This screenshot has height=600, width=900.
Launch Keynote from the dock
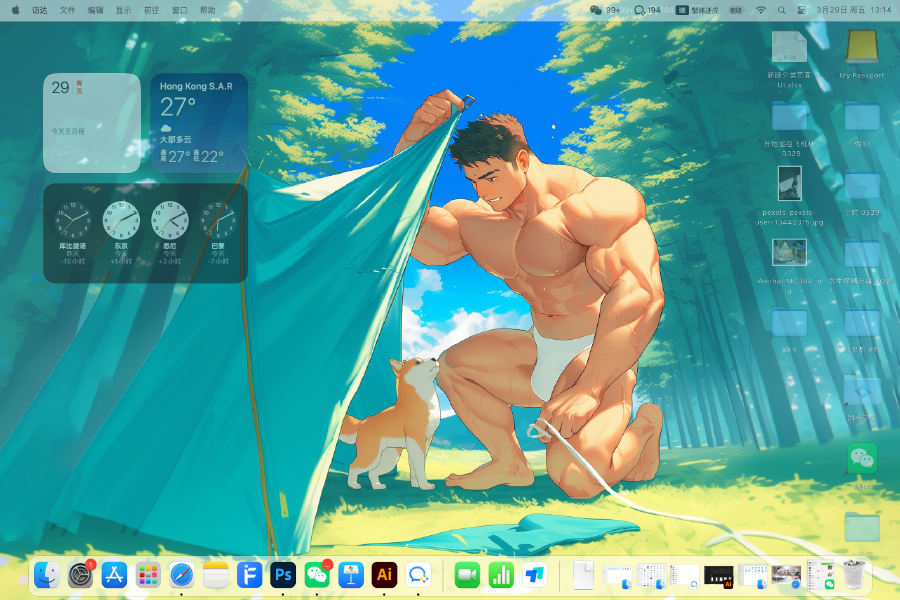click(x=350, y=575)
